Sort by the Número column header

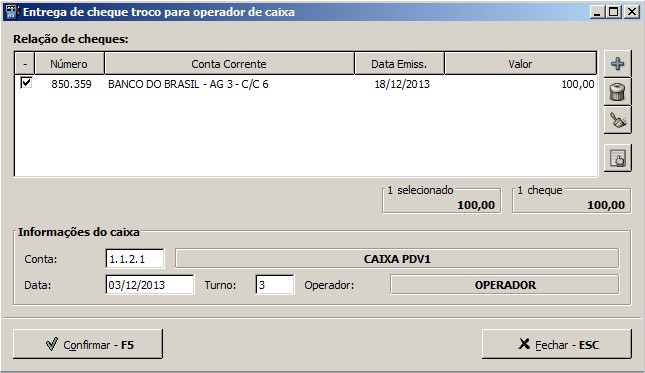click(x=69, y=64)
